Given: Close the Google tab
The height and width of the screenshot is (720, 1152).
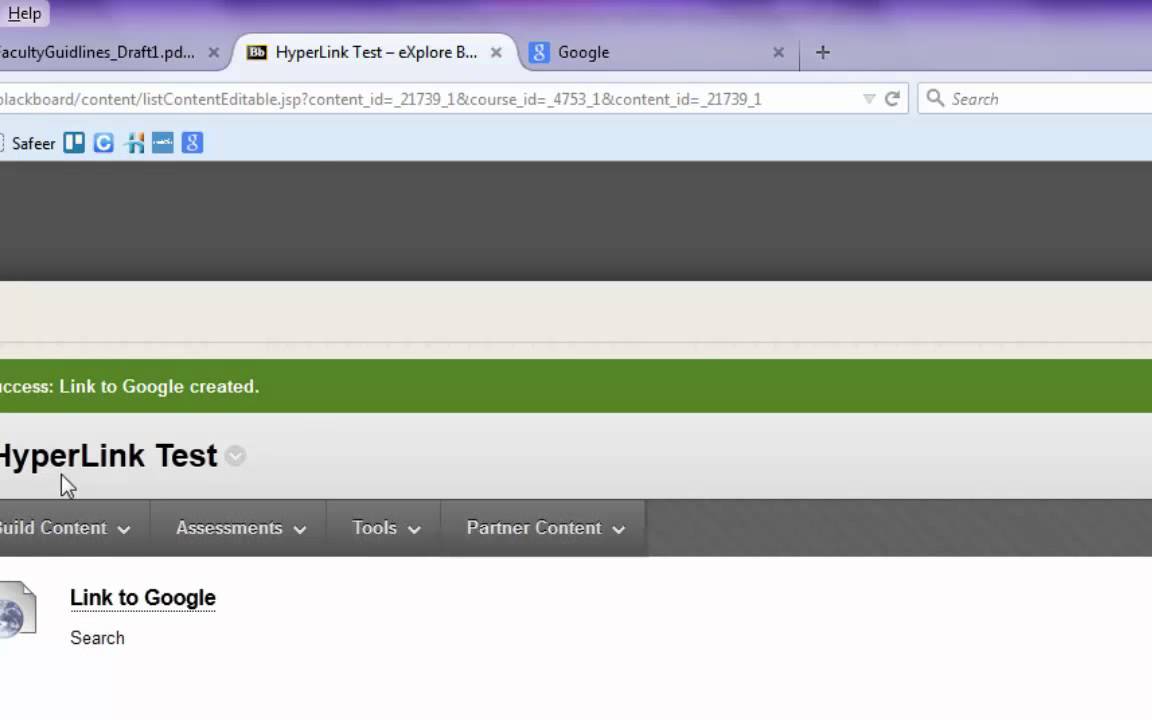Looking at the screenshot, I should click(778, 52).
